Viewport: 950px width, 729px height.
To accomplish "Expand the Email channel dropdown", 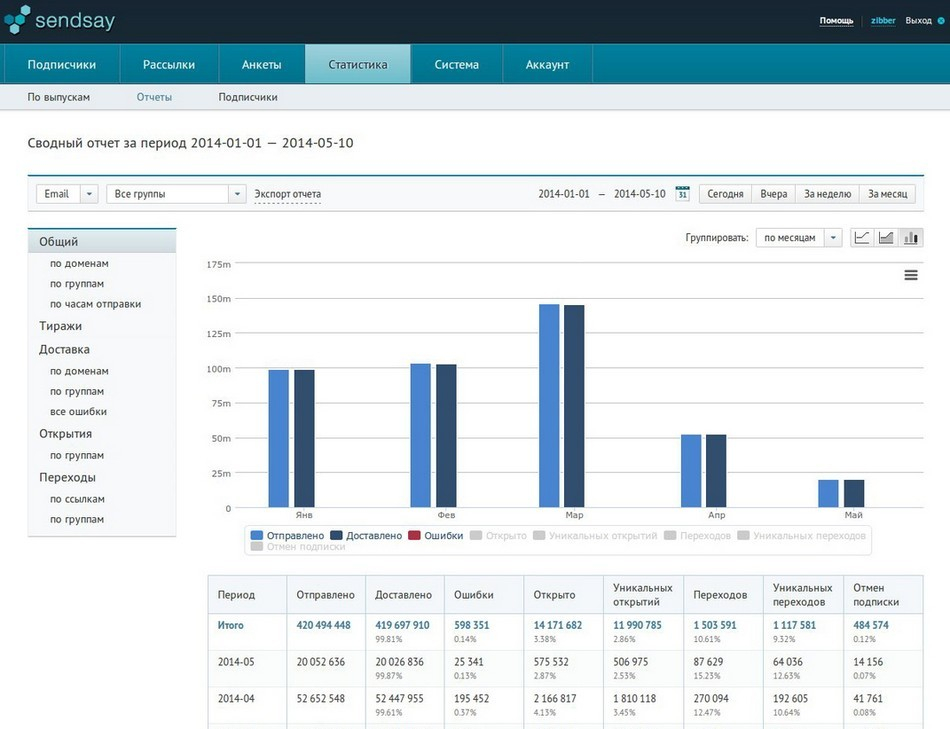I will click(x=88, y=194).
